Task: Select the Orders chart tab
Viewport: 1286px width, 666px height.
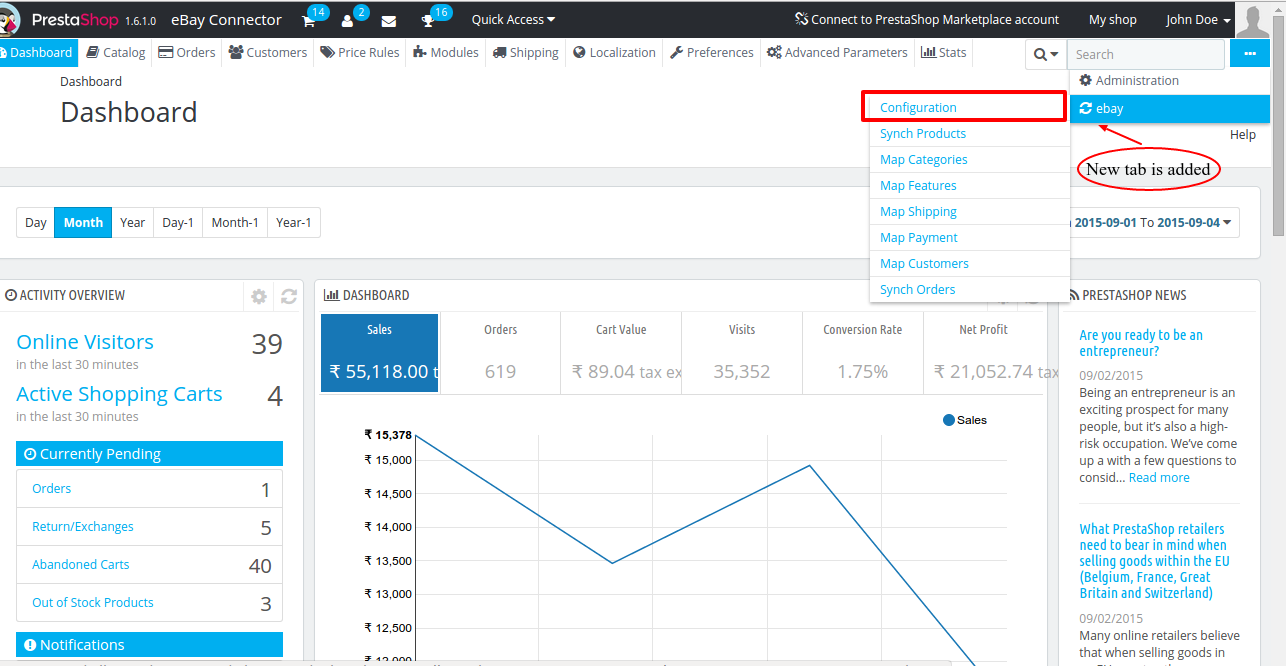Action: pos(500,353)
